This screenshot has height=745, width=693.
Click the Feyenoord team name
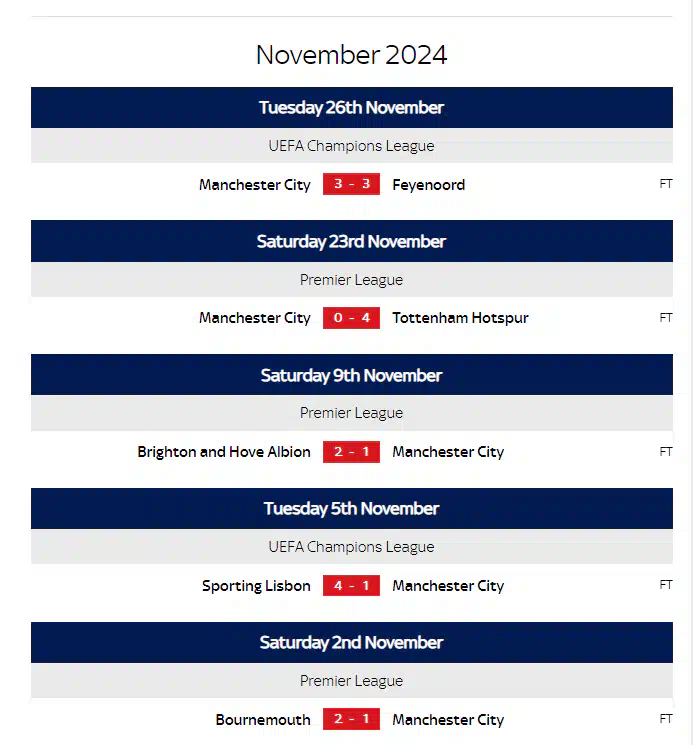[428, 185]
